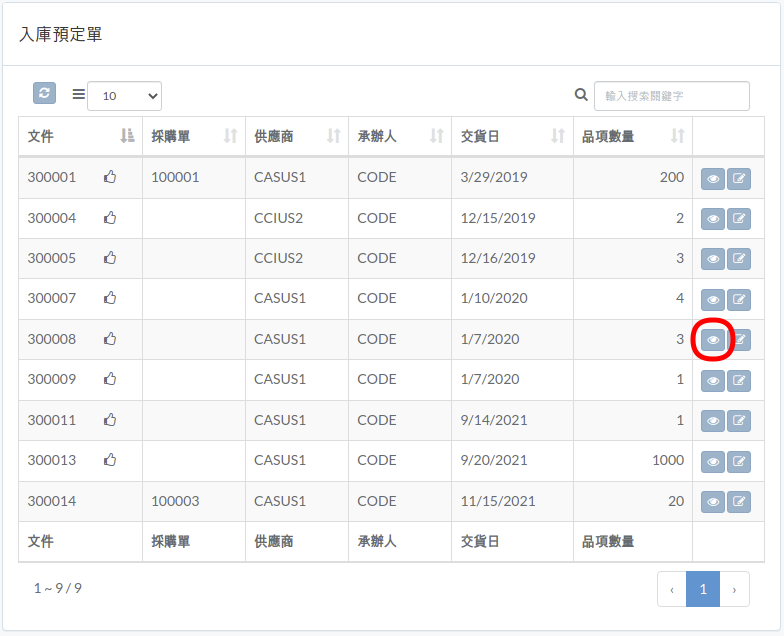Click the refresh table icon button
Image resolution: width=784 pixels, height=636 pixels.
coord(44,93)
